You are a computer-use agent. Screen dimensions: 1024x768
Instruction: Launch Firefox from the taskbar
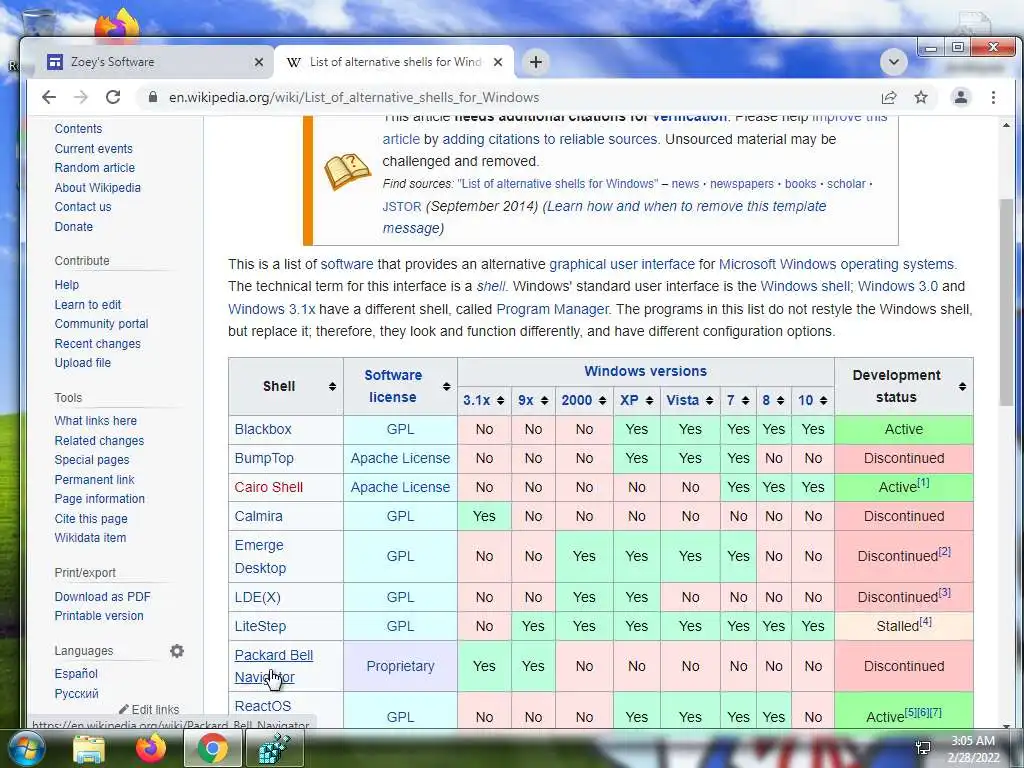point(151,748)
